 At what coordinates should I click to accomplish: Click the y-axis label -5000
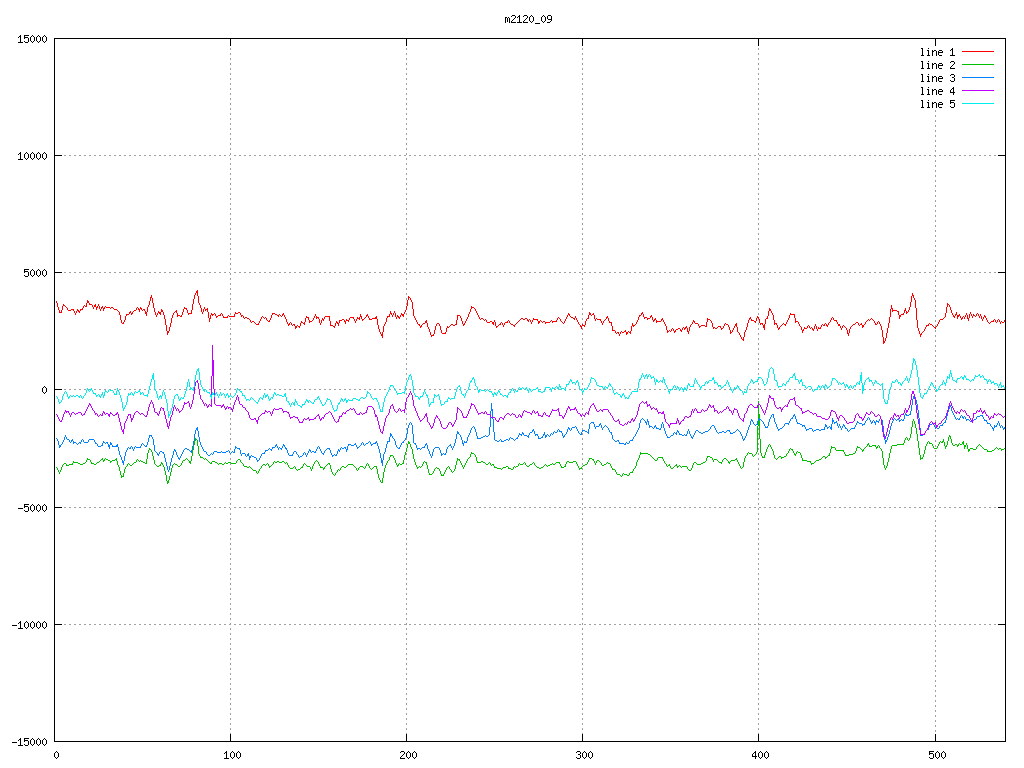[x=32, y=507]
